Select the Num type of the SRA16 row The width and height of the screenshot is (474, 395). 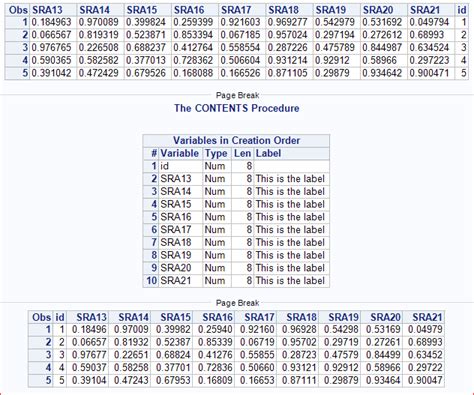(x=215, y=217)
